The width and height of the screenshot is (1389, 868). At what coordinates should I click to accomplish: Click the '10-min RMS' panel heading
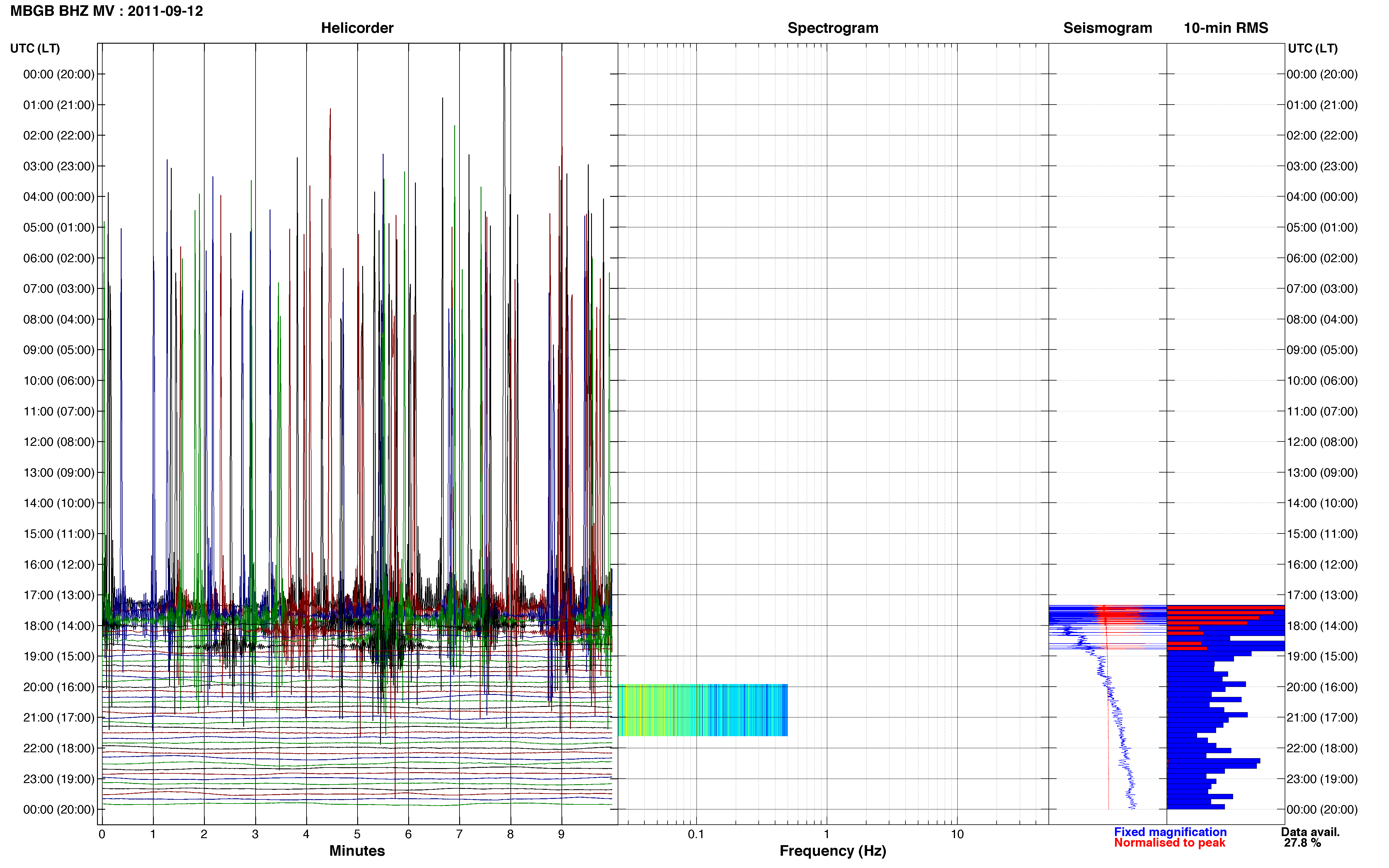pos(1226,28)
